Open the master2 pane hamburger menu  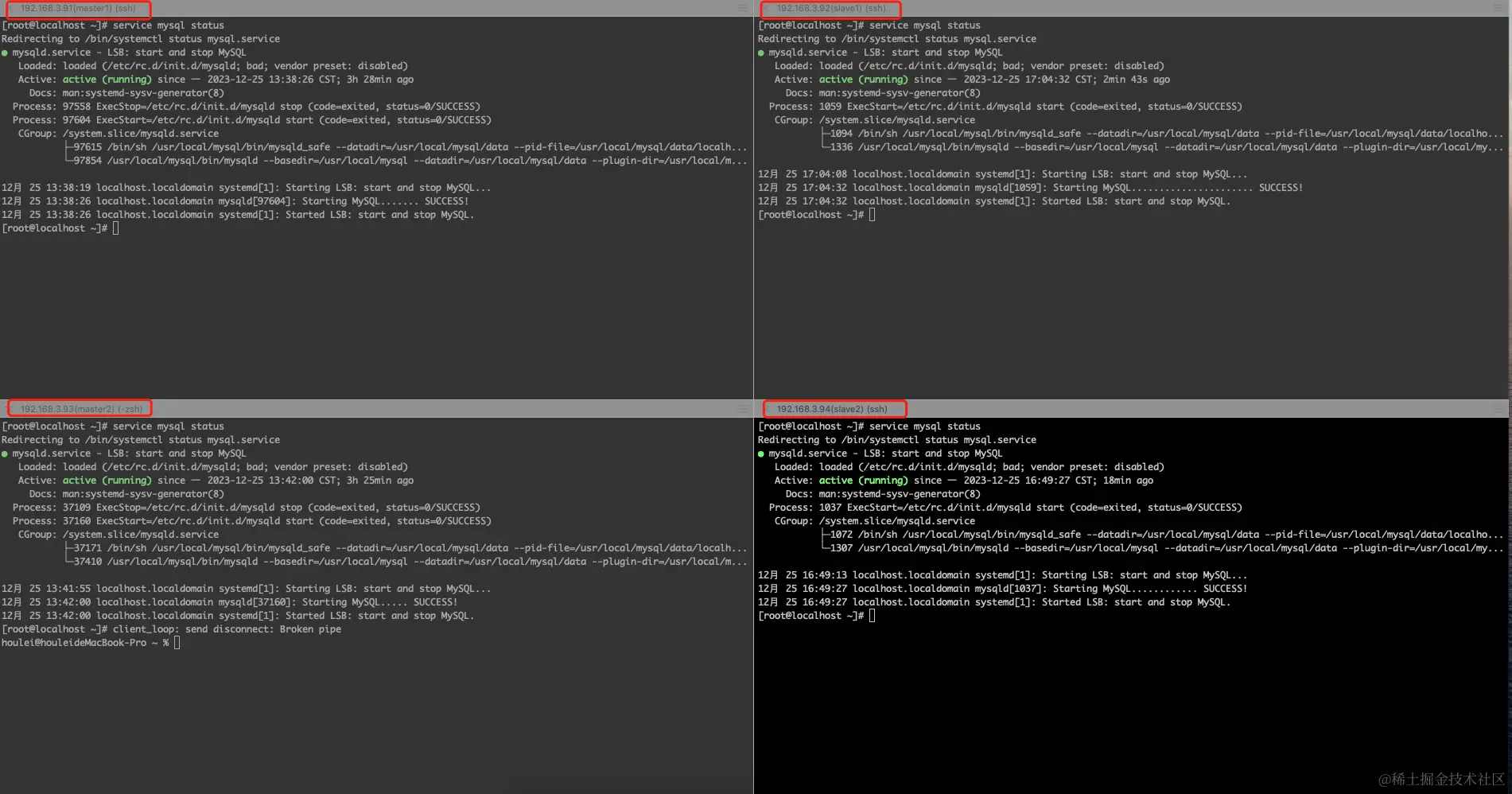pyautogui.click(x=742, y=409)
